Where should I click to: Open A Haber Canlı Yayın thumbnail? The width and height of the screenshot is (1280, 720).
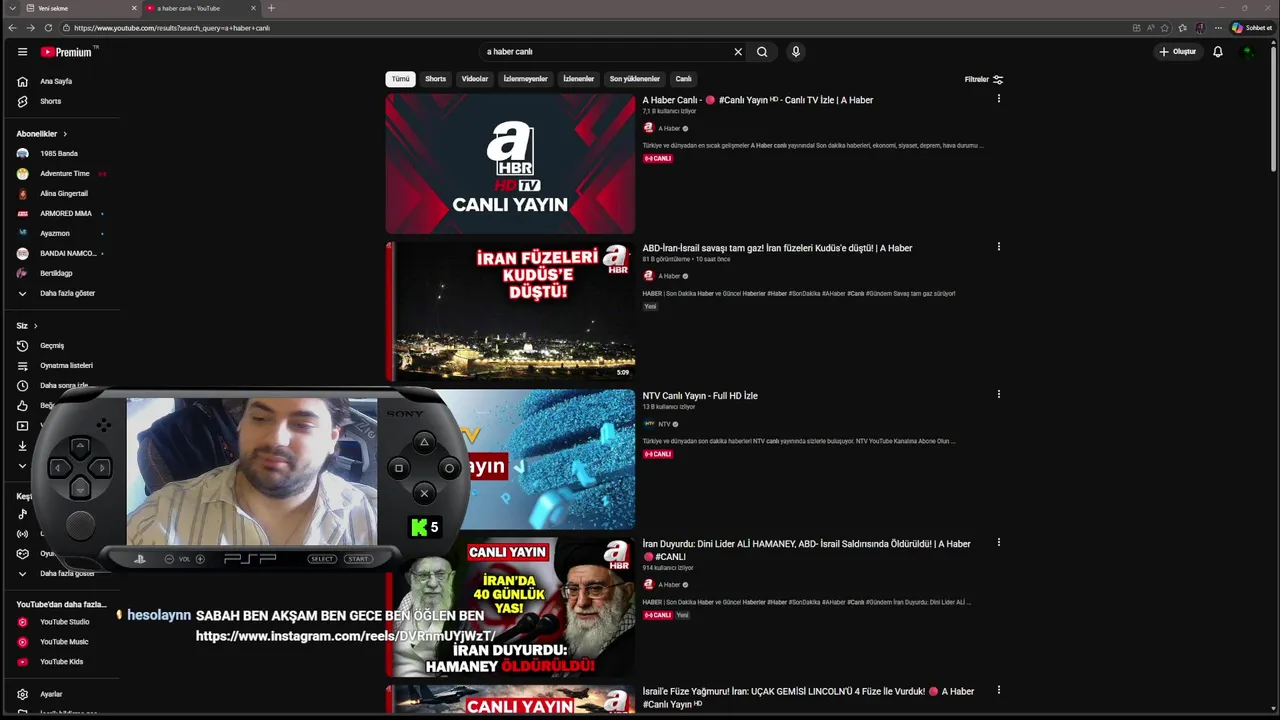pyautogui.click(x=510, y=164)
